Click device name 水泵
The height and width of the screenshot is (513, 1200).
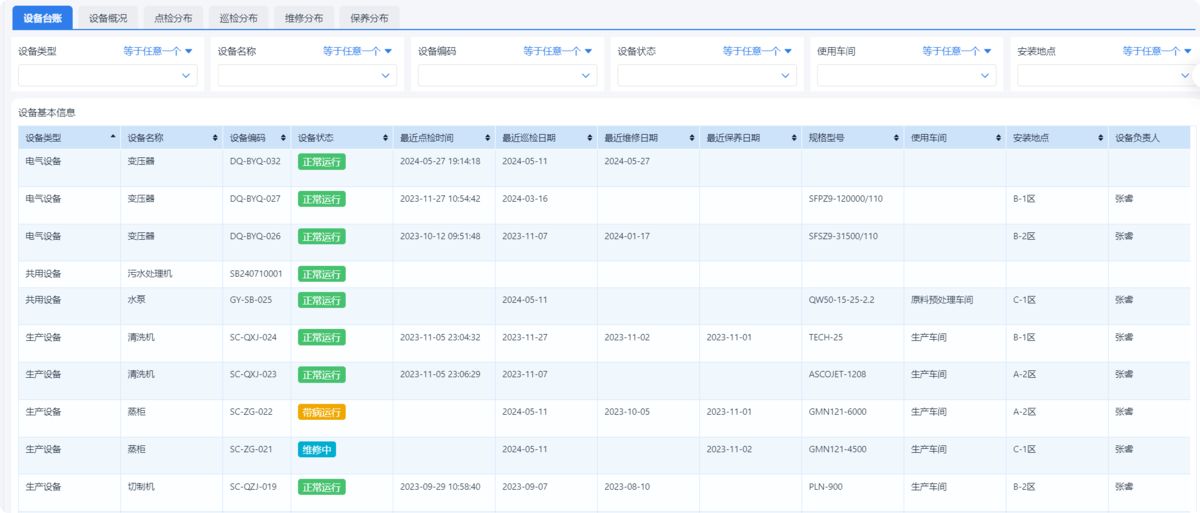(x=137, y=299)
